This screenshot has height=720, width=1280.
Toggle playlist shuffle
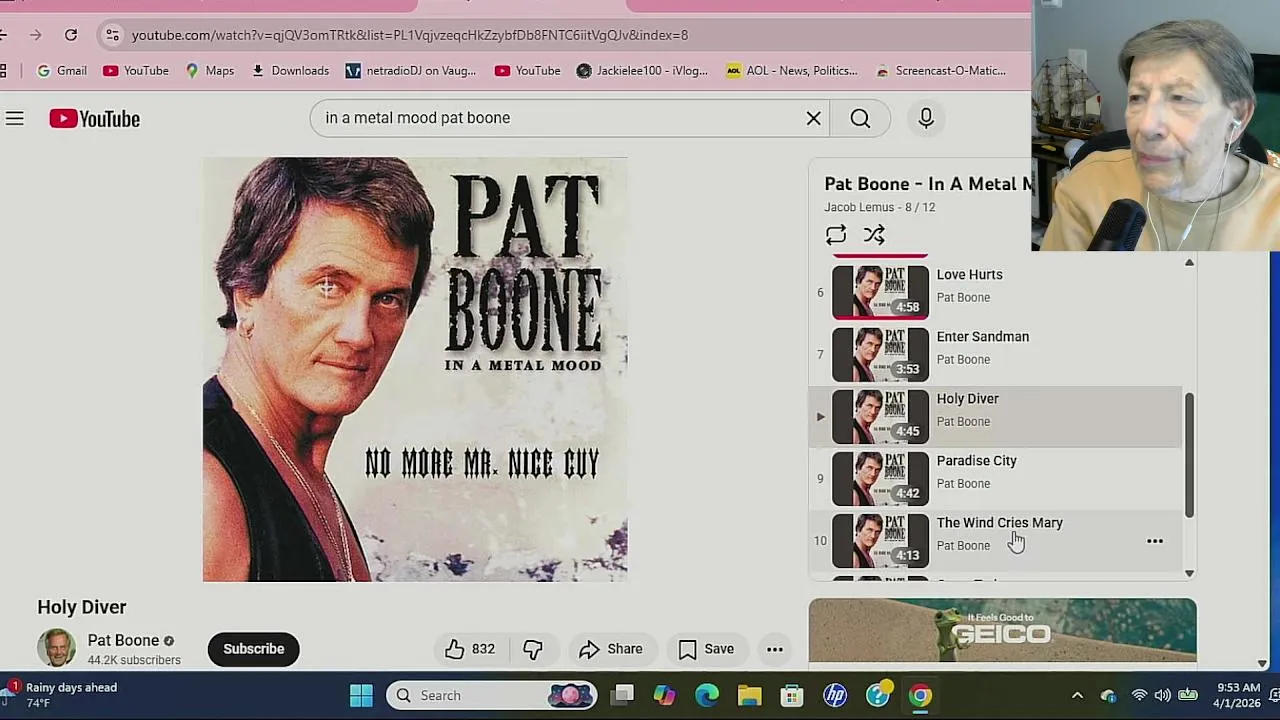coord(874,235)
